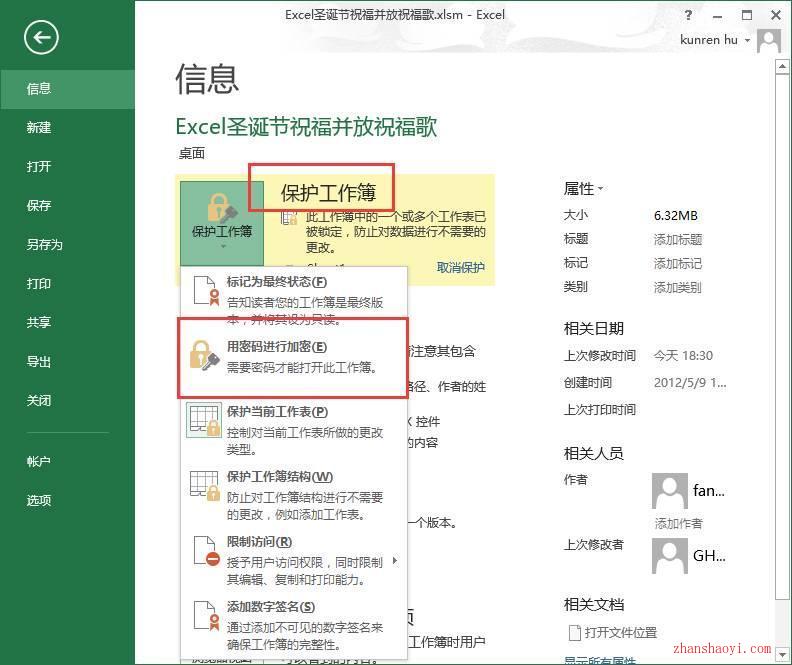This screenshot has width=792, height=665.
Task: Click the scrollbar up arrow
Action: pyautogui.click(x=782, y=66)
